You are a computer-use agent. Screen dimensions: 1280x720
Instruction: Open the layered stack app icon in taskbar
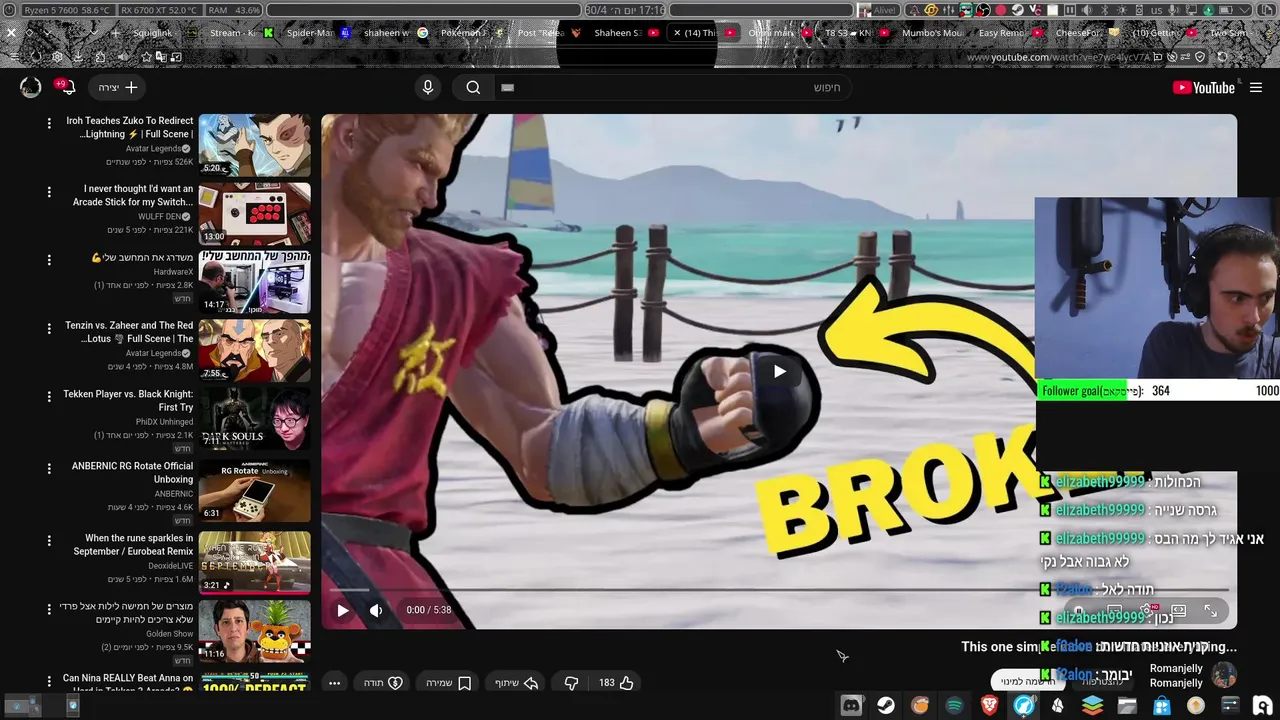pyautogui.click(x=1092, y=706)
